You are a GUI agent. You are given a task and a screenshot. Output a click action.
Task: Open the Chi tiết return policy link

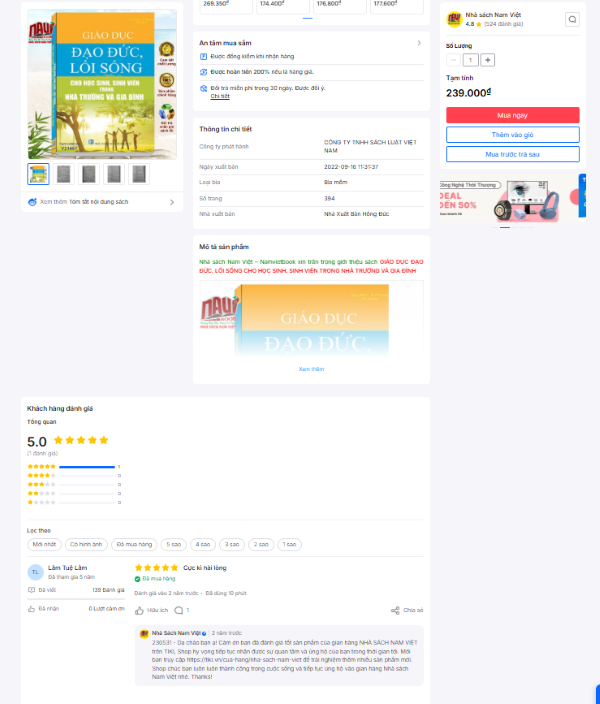[220, 96]
